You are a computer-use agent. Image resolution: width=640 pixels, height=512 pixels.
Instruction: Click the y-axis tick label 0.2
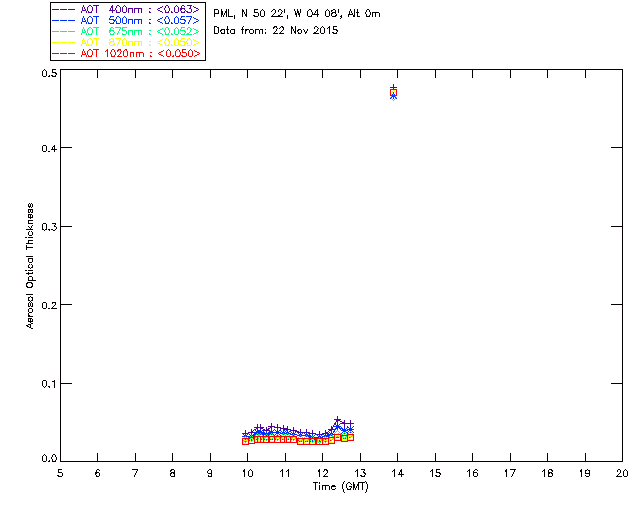(x=49, y=305)
